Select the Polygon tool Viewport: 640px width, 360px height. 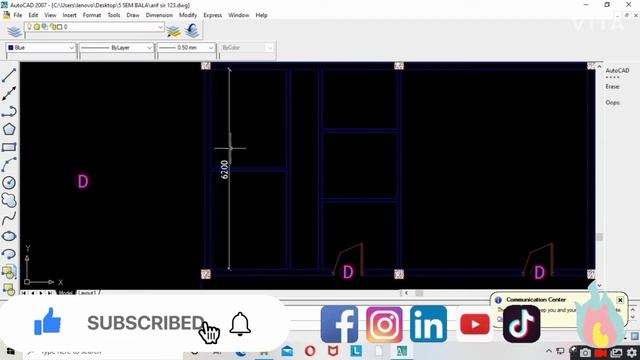tap(9, 129)
